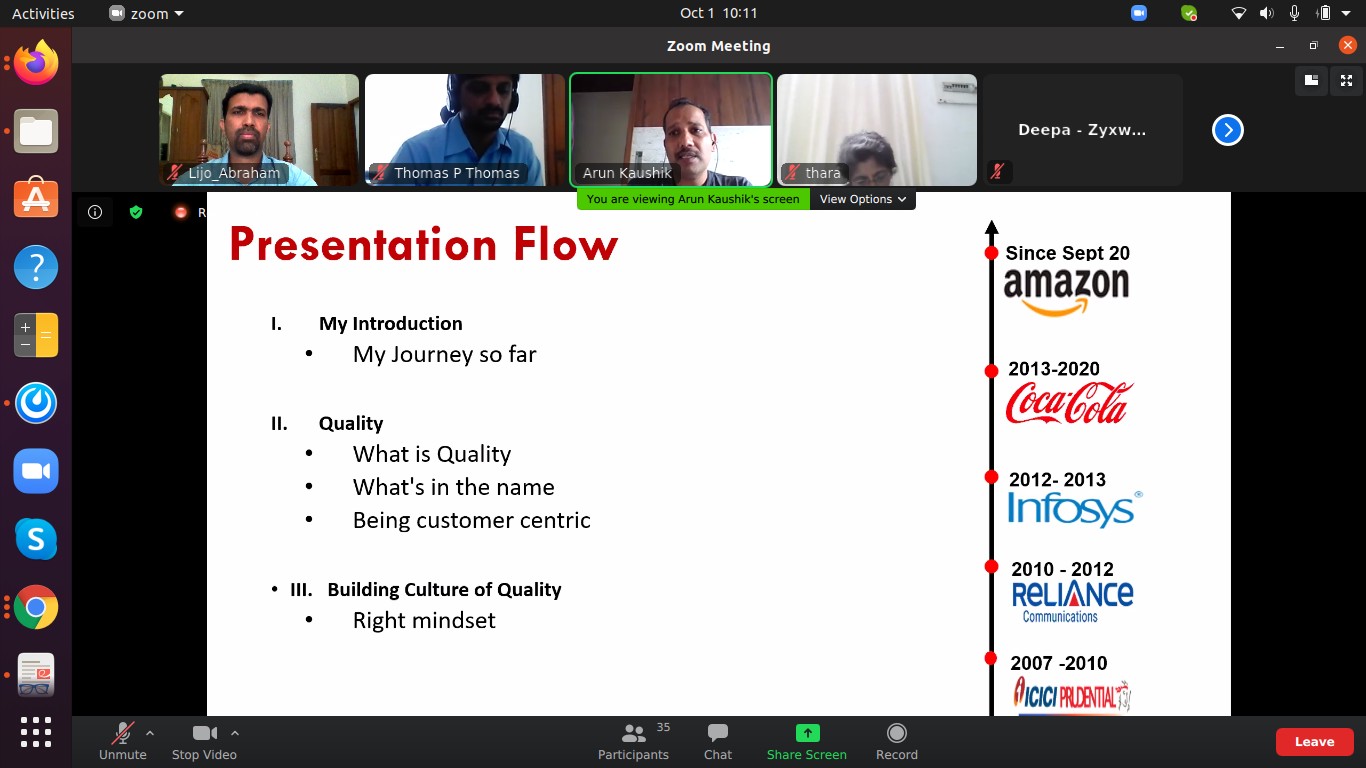
Task: Switch to the gallery view layout icon
Action: pyautogui.click(x=1311, y=81)
